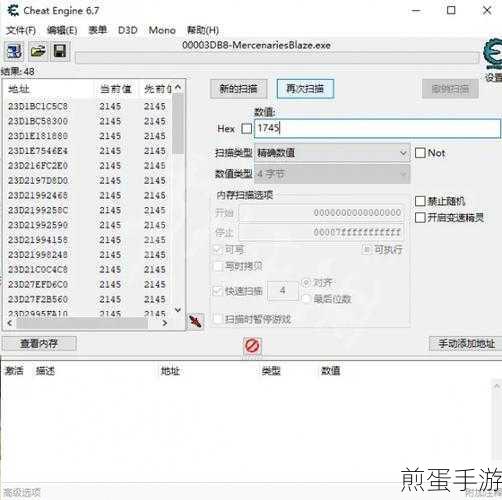The image size is (502, 500).
Task: Select address row 23D216FC2E0
Action: [x=88, y=166]
